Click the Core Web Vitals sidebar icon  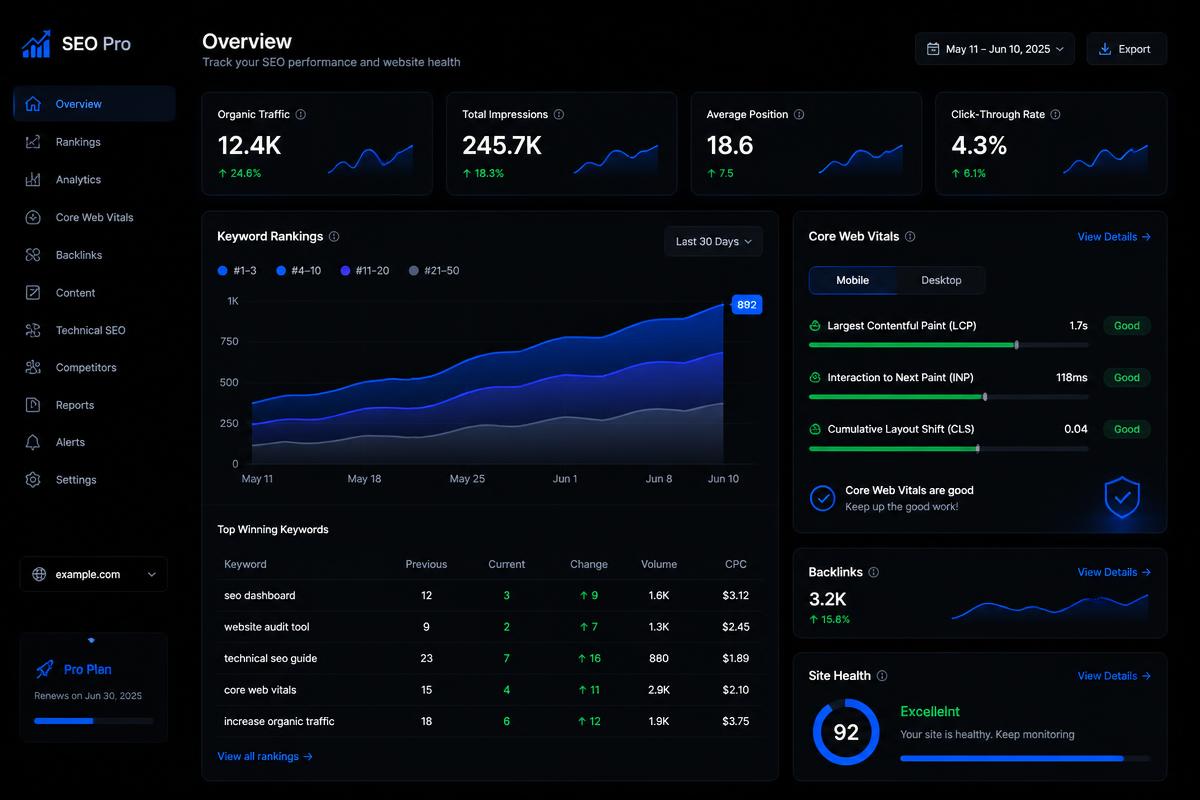[x=33, y=217]
